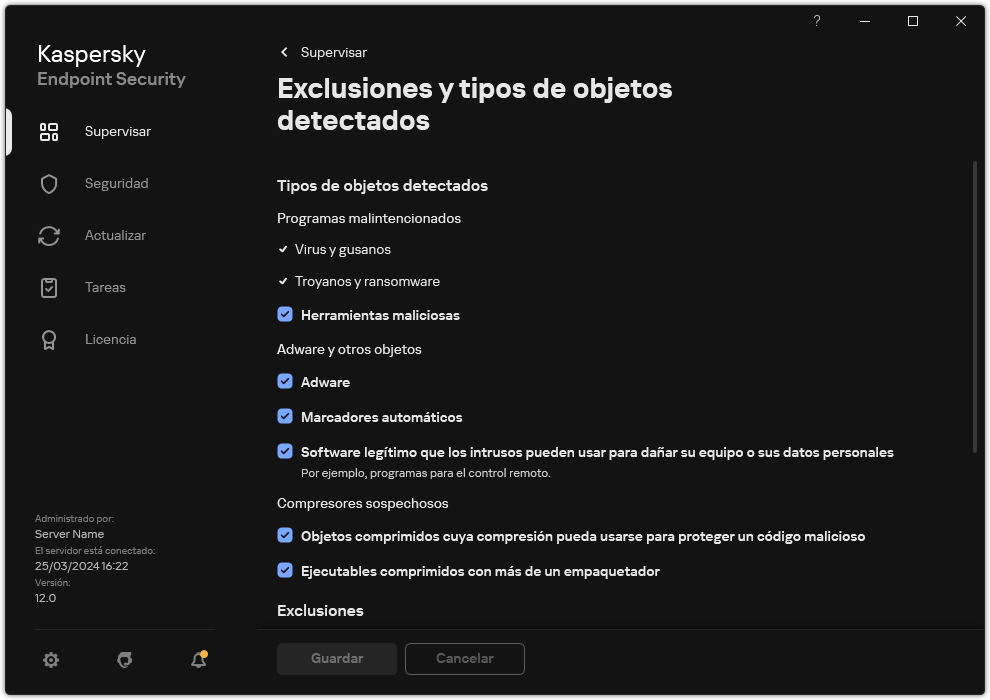This screenshot has width=990, height=700.
Task: Click the Actualizar refresh icon
Action: (49, 235)
